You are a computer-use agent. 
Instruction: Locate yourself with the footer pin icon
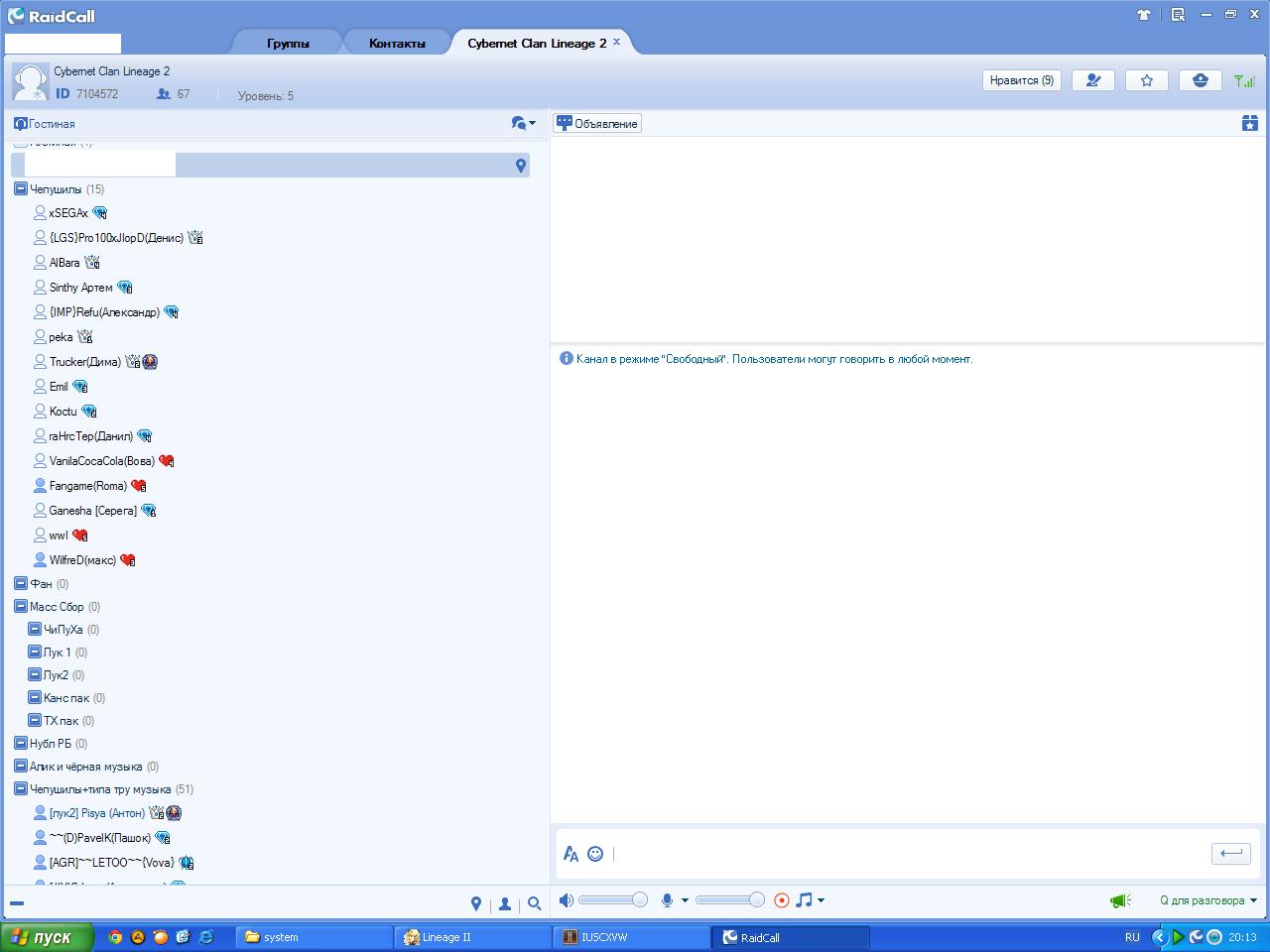point(476,903)
